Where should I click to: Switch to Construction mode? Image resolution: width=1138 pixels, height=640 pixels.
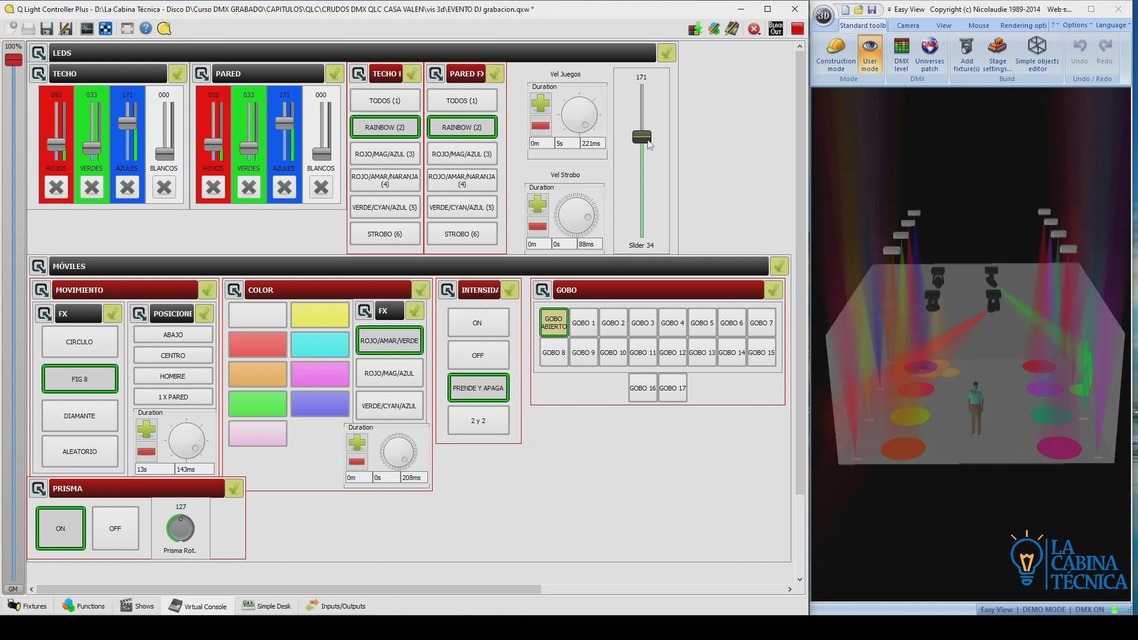point(835,54)
